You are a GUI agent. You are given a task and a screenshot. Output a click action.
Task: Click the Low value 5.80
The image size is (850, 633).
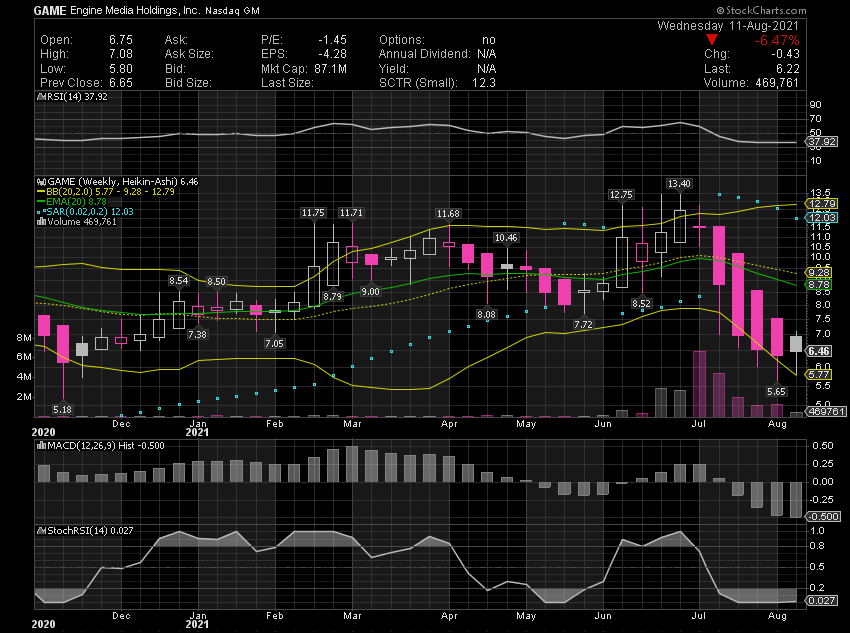(120, 69)
